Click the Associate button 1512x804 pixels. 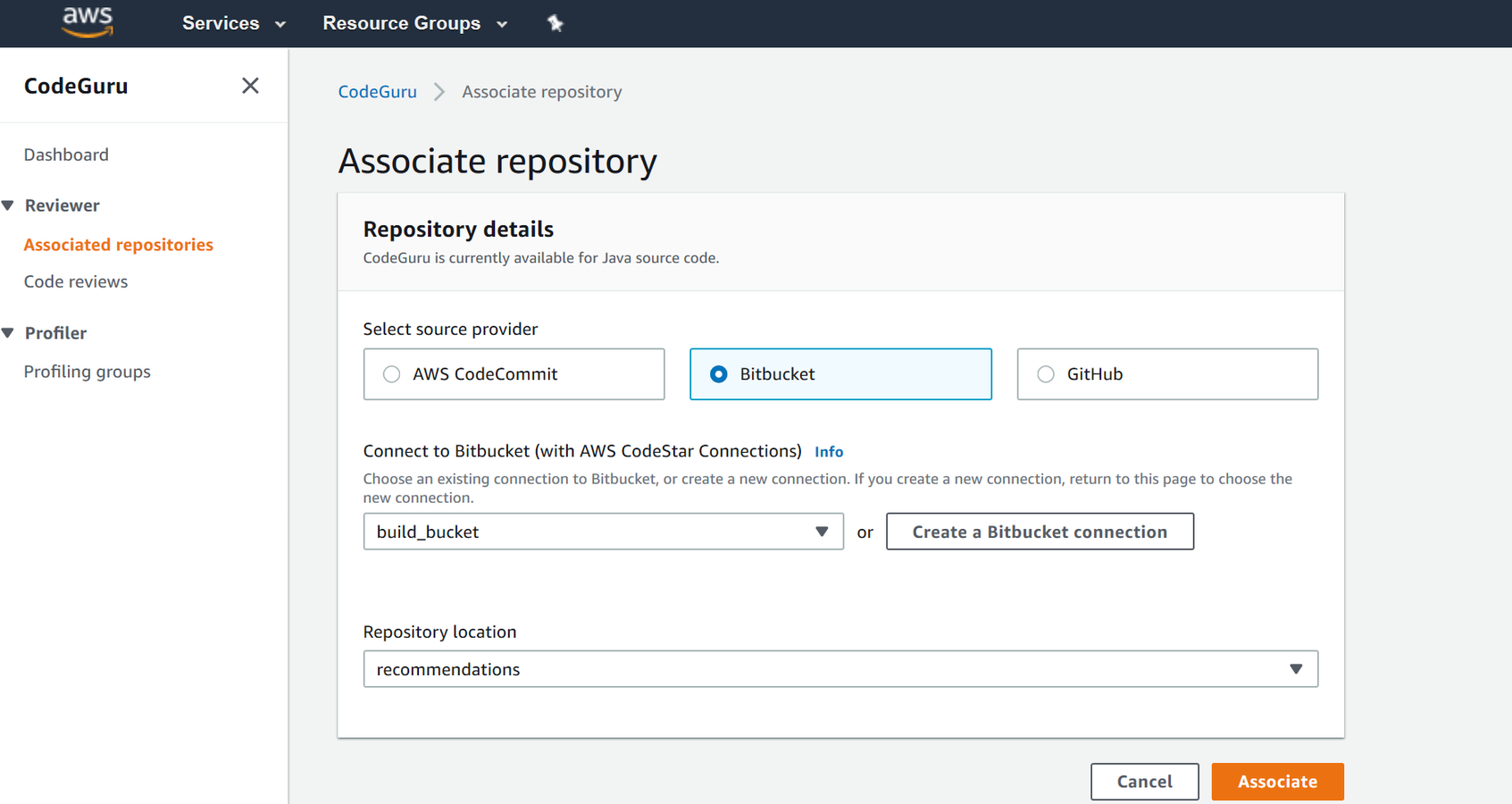point(1277,782)
